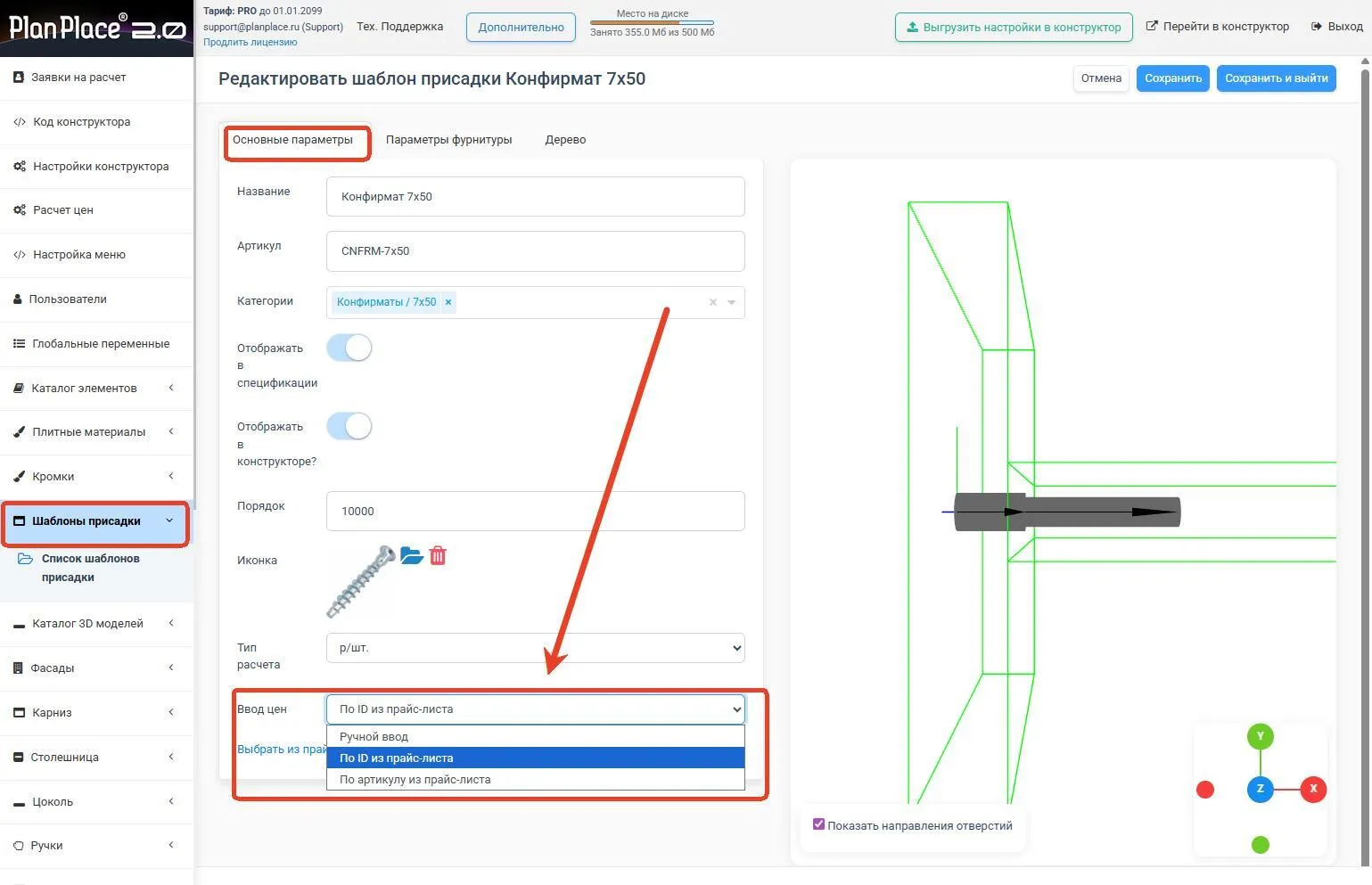This screenshot has width=1372, height=885.
Task: Click the unlabeled red gizmo ball next to Z
Action: click(x=1205, y=789)
